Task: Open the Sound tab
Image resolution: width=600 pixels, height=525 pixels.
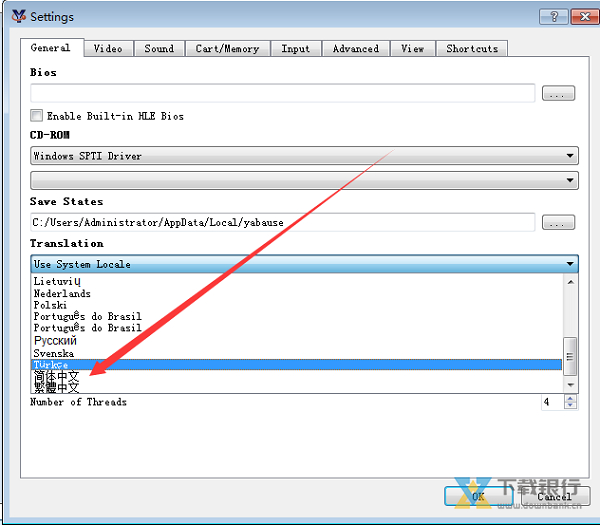Action: coord(159,48)
